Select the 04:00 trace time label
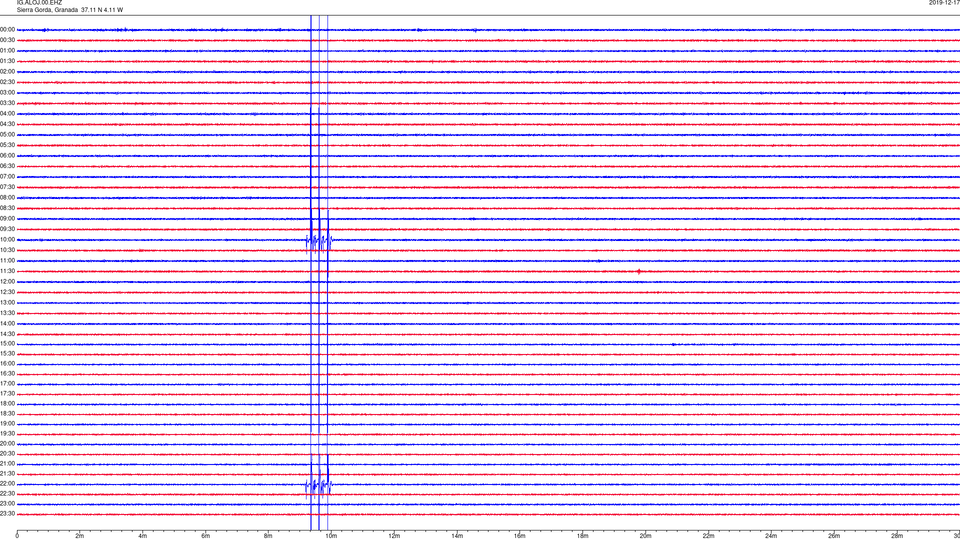The image size is (960, 540). [x=7, y=114]
